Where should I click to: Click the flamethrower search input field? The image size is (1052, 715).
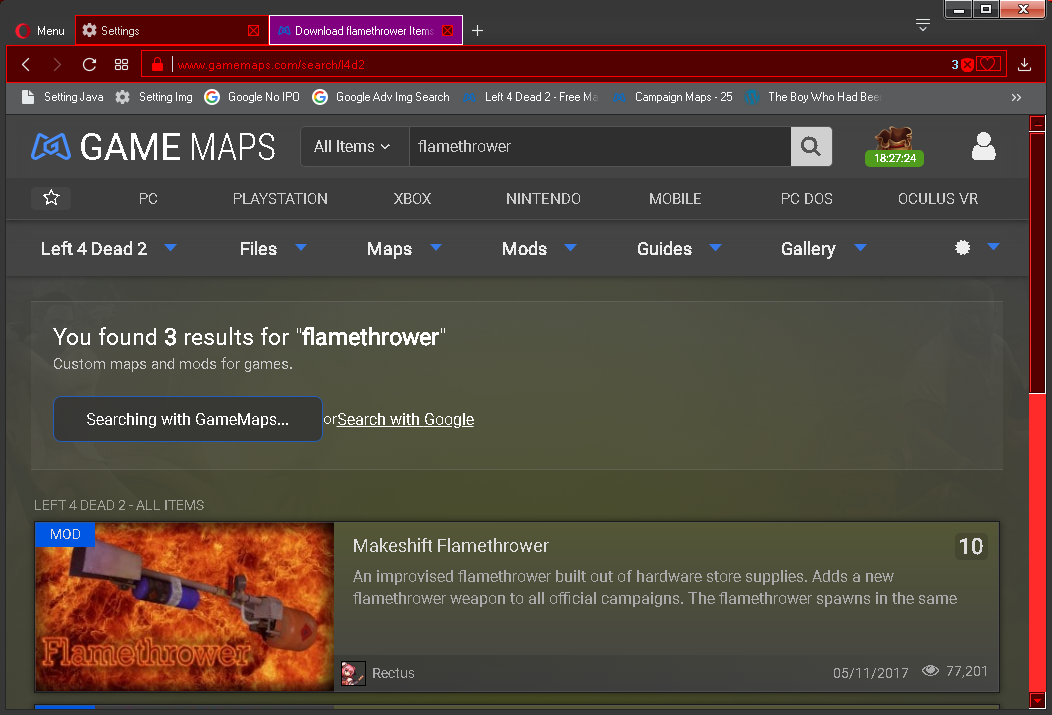(600, 146)
